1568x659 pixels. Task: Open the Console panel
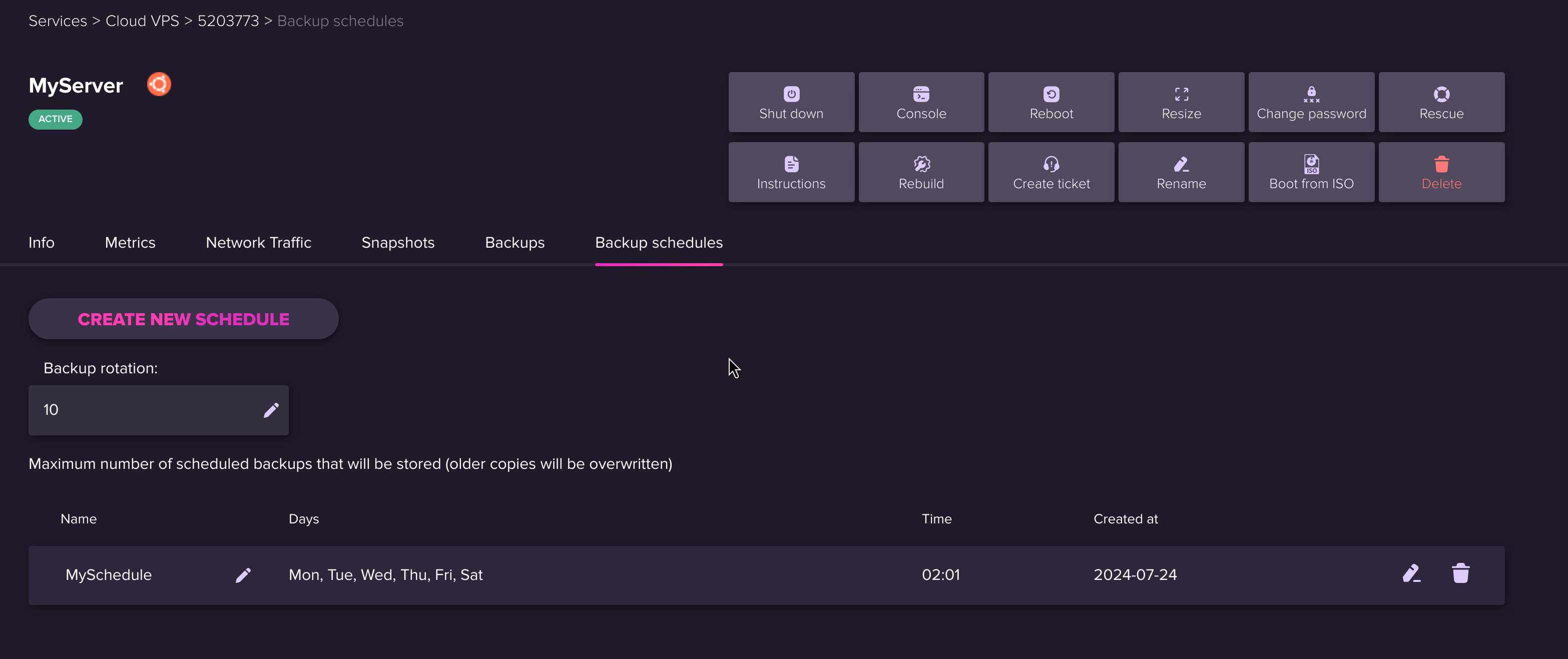pyautogui.click(x=921, y=101)
